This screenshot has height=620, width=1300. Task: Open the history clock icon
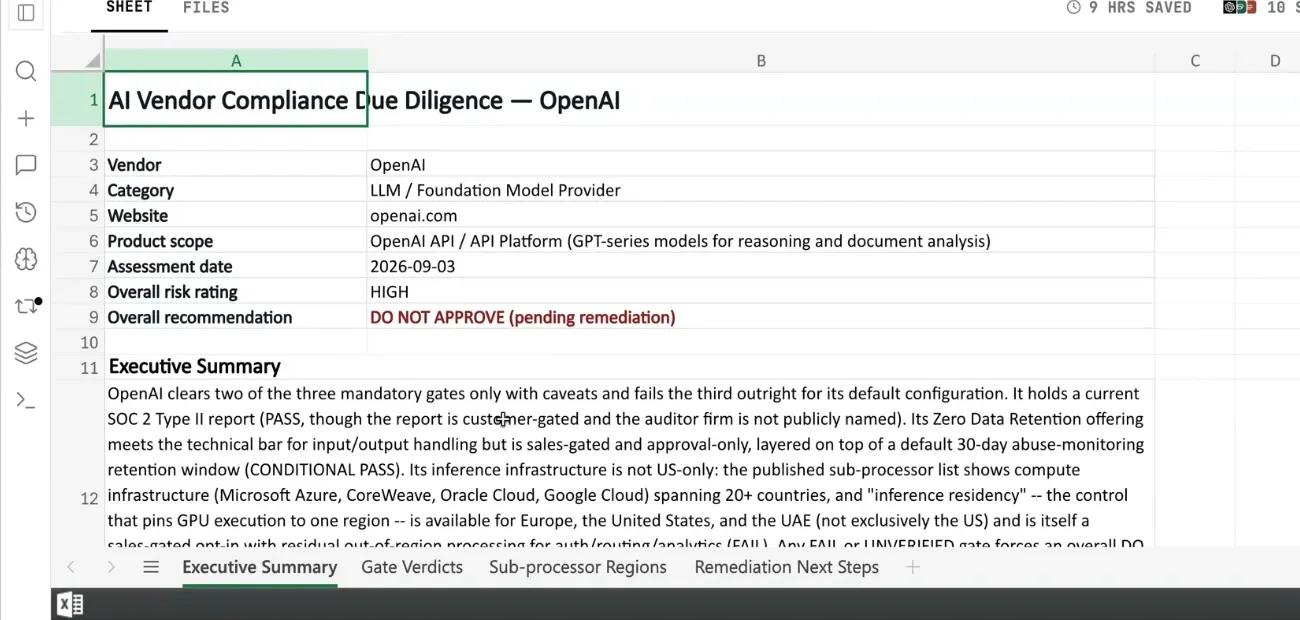click(x=26, y=212)
